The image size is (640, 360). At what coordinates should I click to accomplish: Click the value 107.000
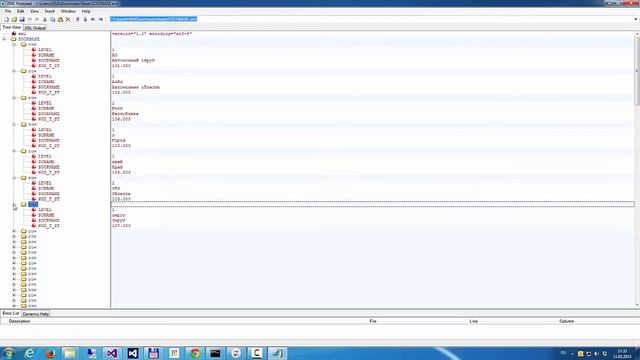[121, 226]
